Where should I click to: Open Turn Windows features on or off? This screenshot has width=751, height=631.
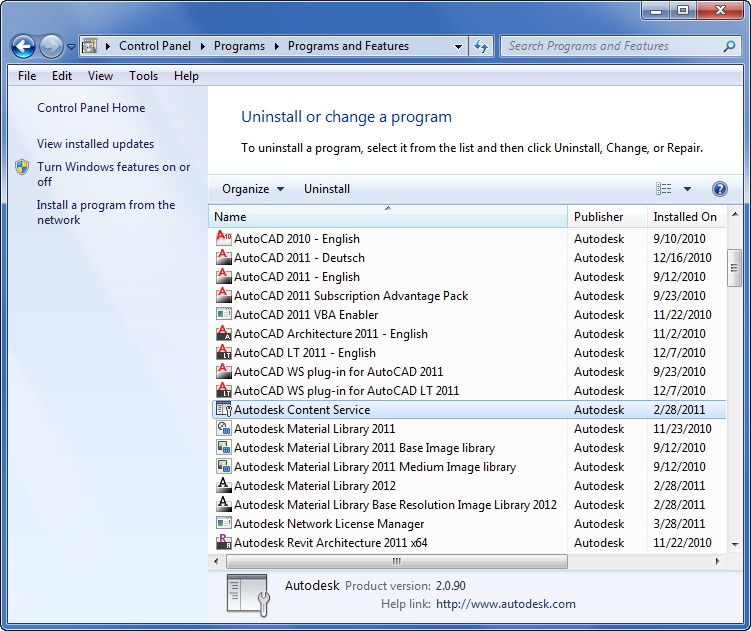coord(114,174)
